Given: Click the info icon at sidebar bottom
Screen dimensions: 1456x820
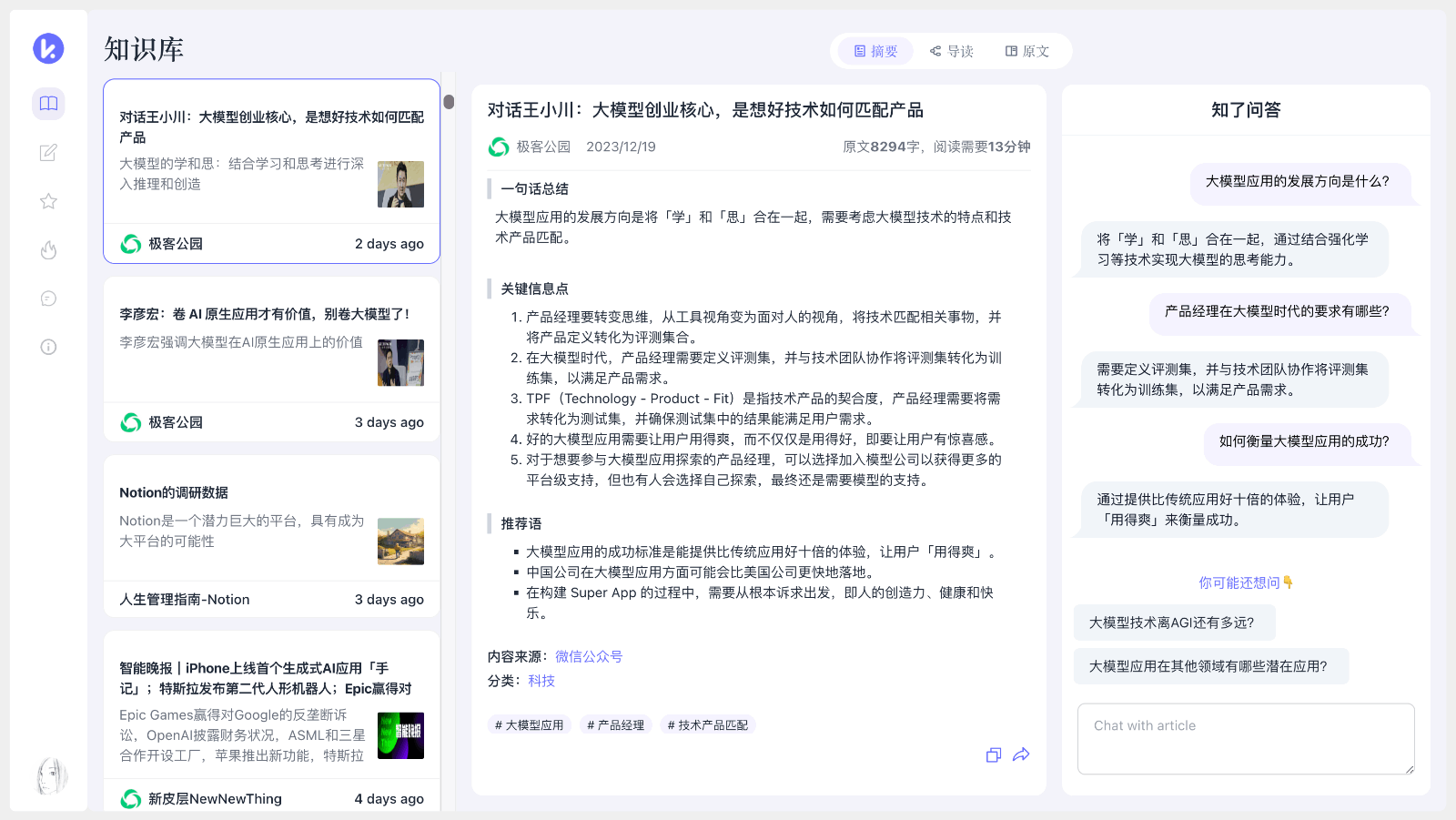Looking at the screenshot, I should tap(47, 347).
